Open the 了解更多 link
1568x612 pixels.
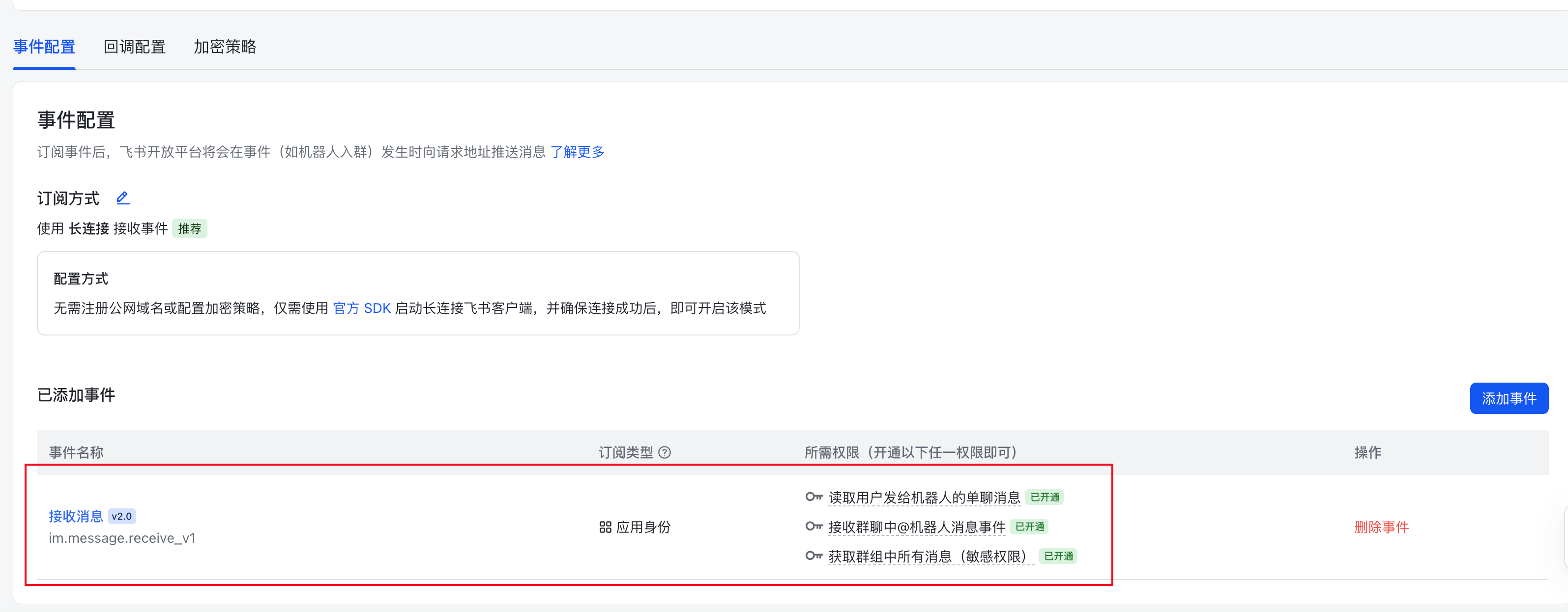577,151
